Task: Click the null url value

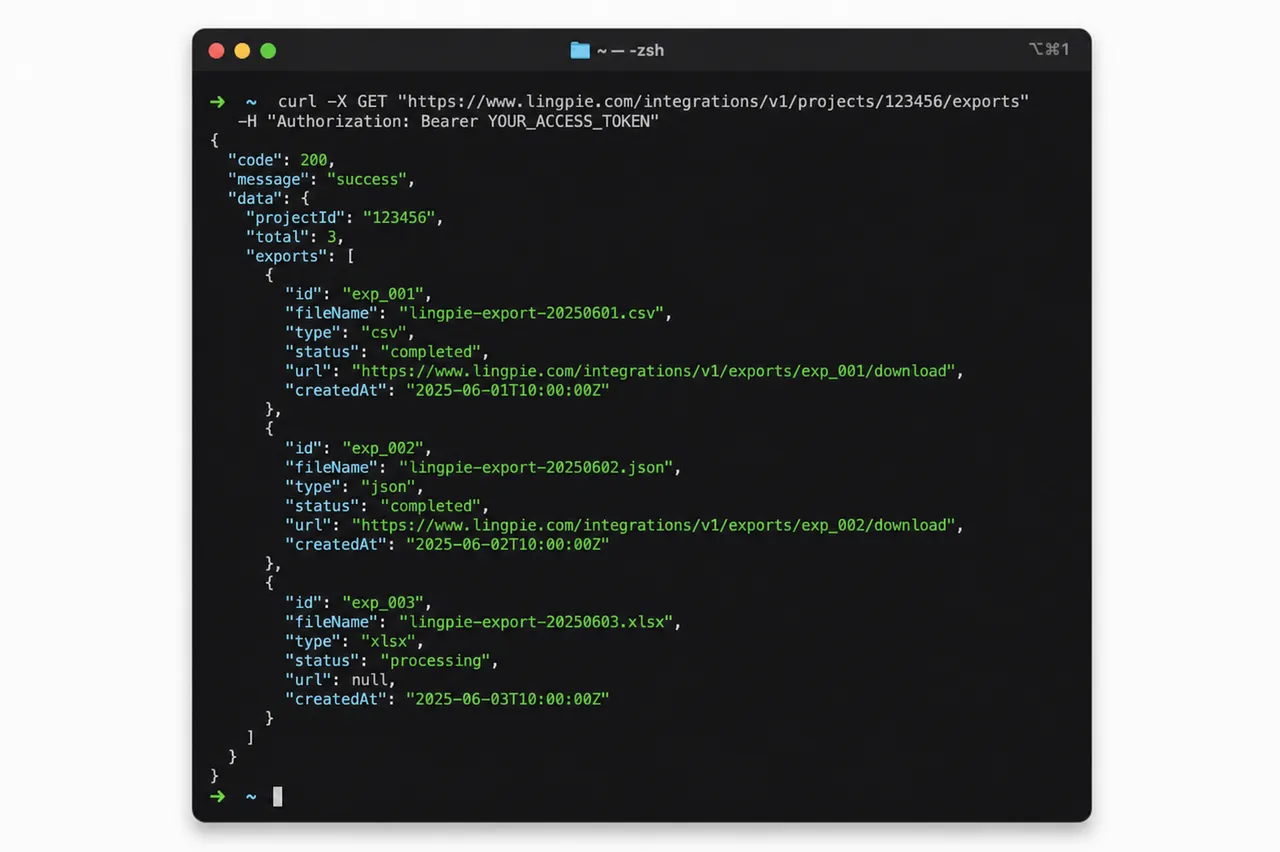Action: pyautogui.click(x=369, y=679)
